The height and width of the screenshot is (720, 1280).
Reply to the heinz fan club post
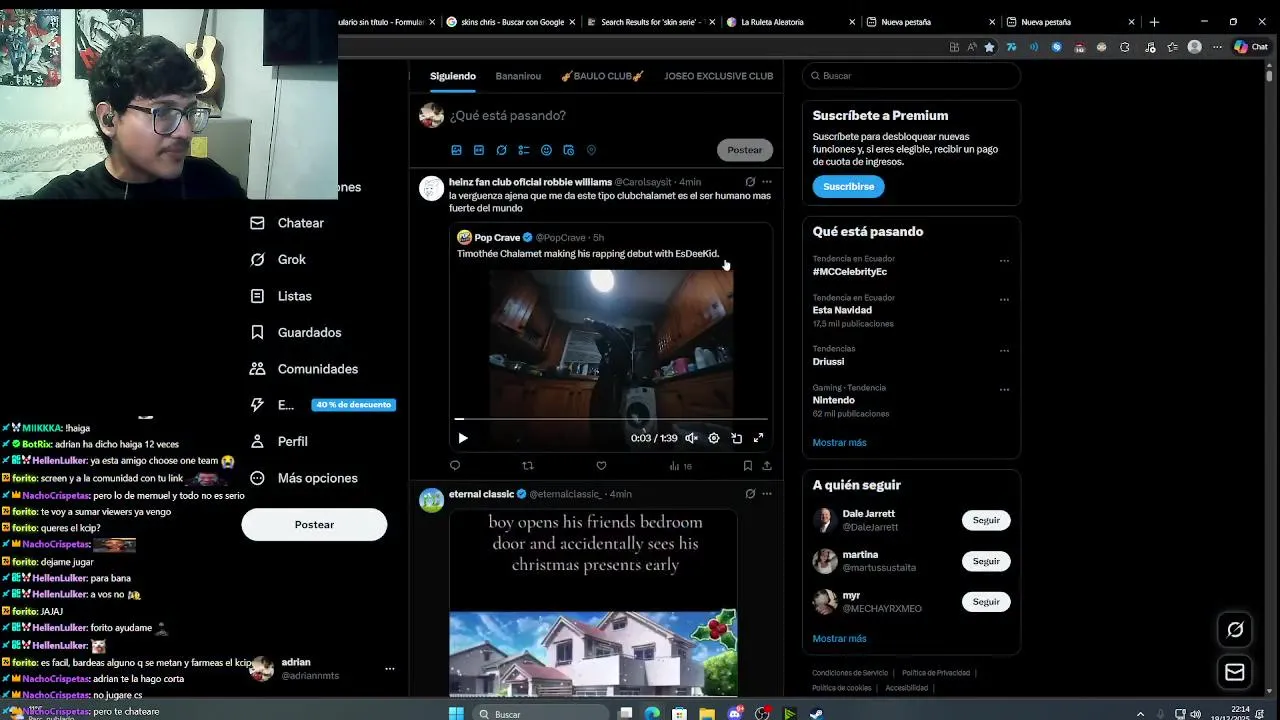coord(455,465)
